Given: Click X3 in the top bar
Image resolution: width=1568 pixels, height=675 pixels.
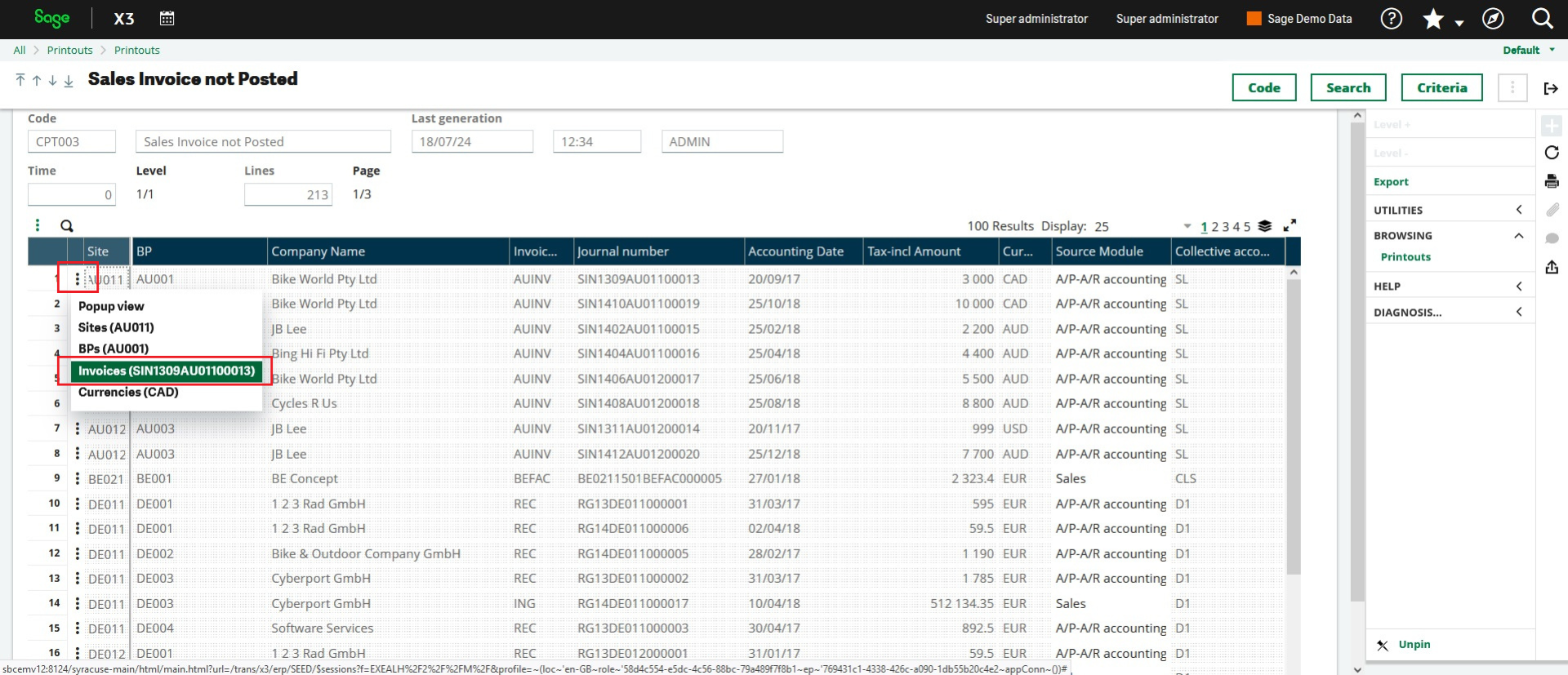Looking at the screenshot, I should [x=124, y=19].
